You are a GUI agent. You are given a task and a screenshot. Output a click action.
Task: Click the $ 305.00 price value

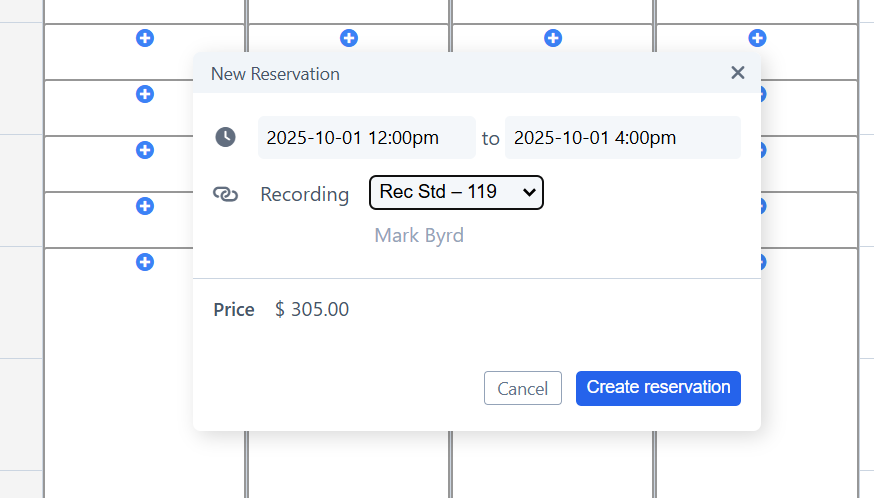(312, 310)
